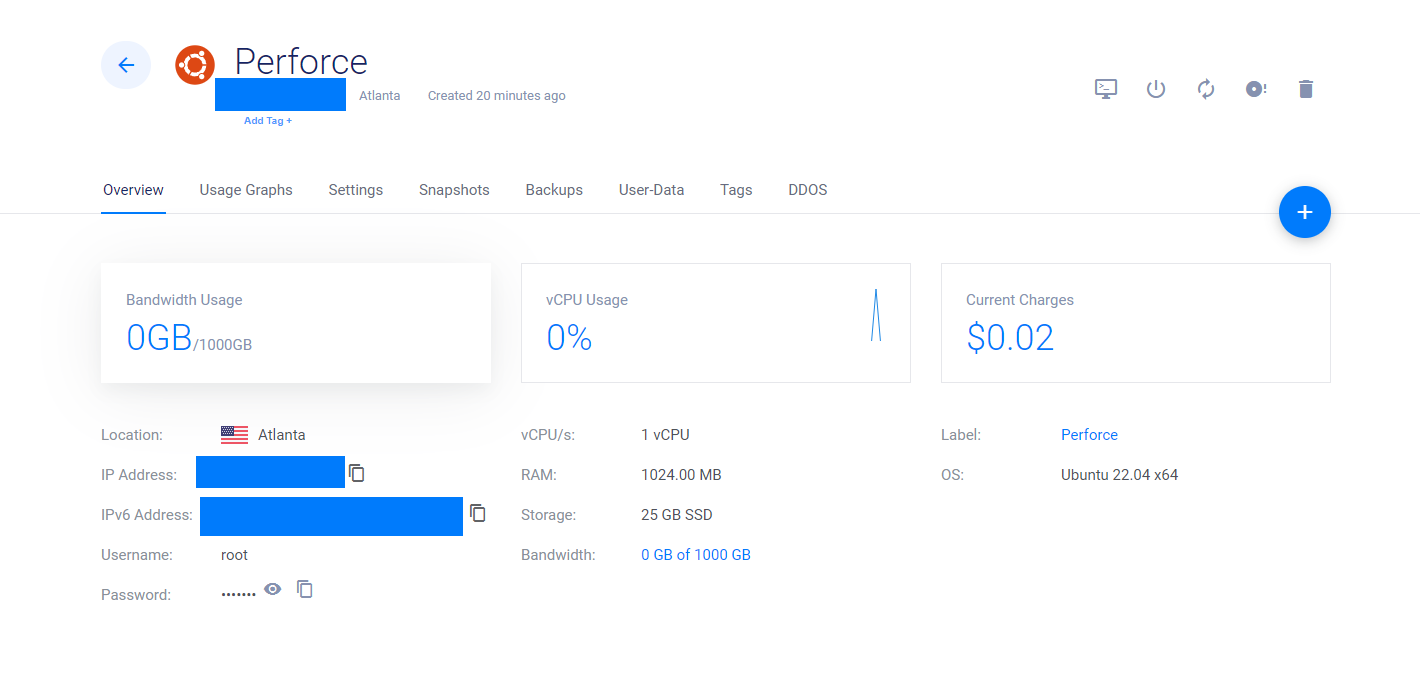Click the Ubuntu logo icon
This screenshot has height=688, width=1420.
tap(195, 65)
